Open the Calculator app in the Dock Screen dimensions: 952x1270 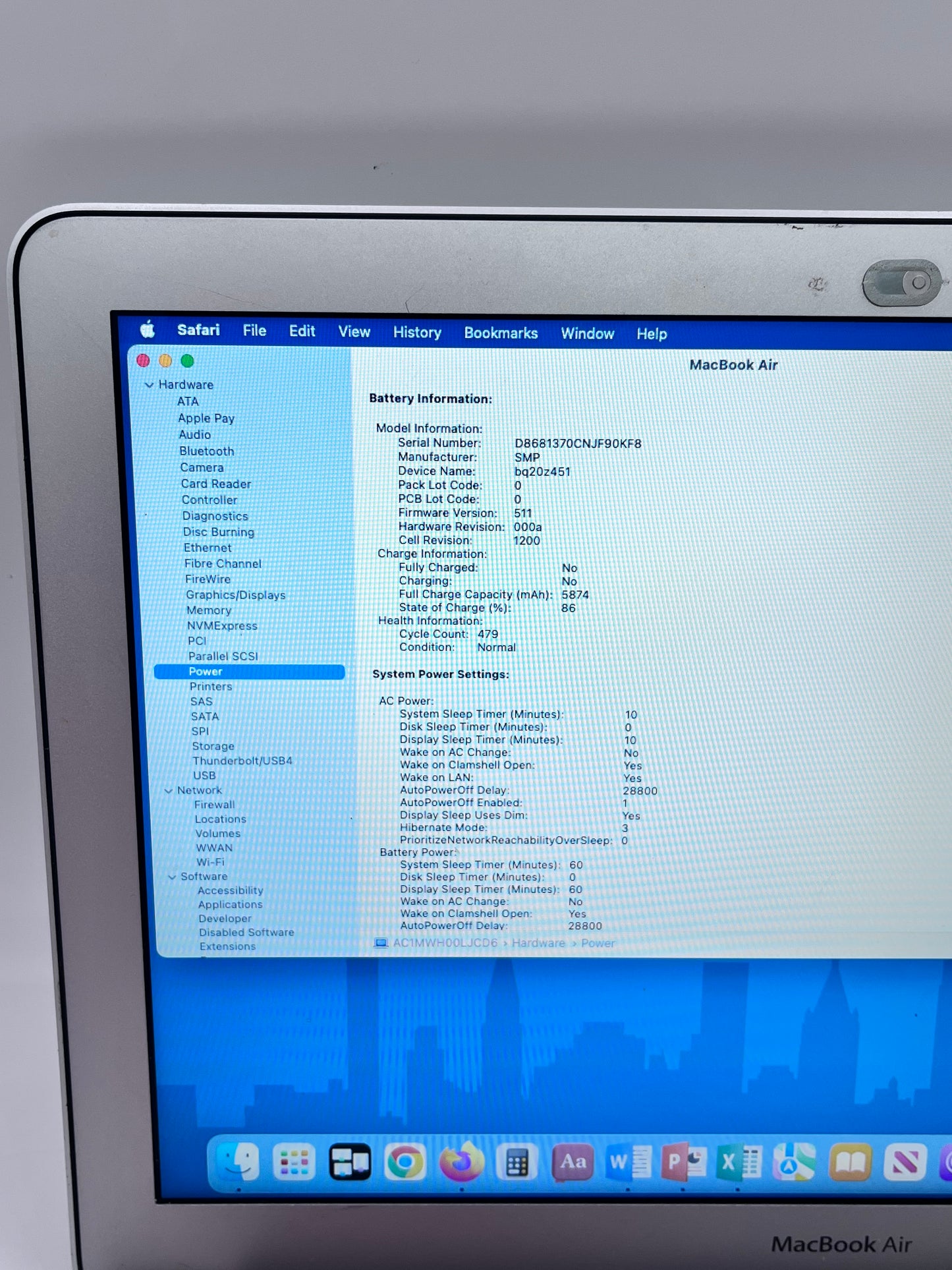[517, 1163]
